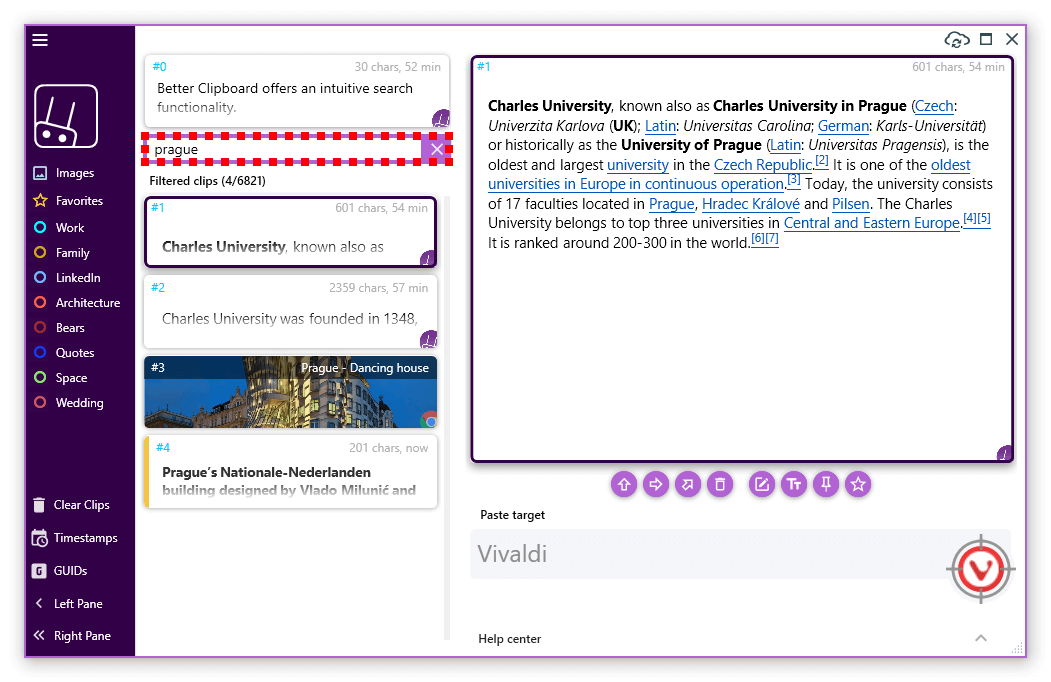Pin the clip with pushpin button
Screen dimensions: 1051x682
826,484
